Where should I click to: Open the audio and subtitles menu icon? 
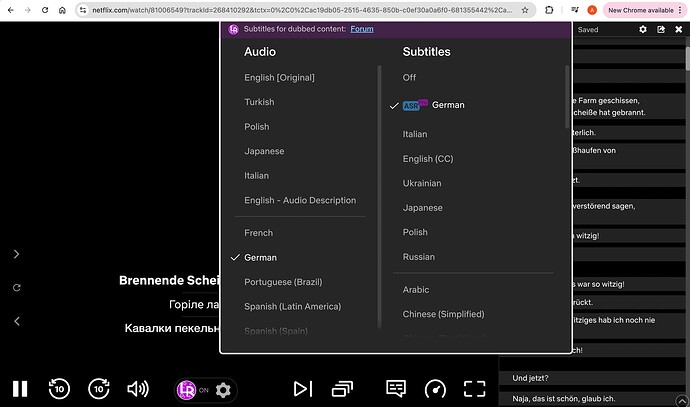[x=396, y=389]
